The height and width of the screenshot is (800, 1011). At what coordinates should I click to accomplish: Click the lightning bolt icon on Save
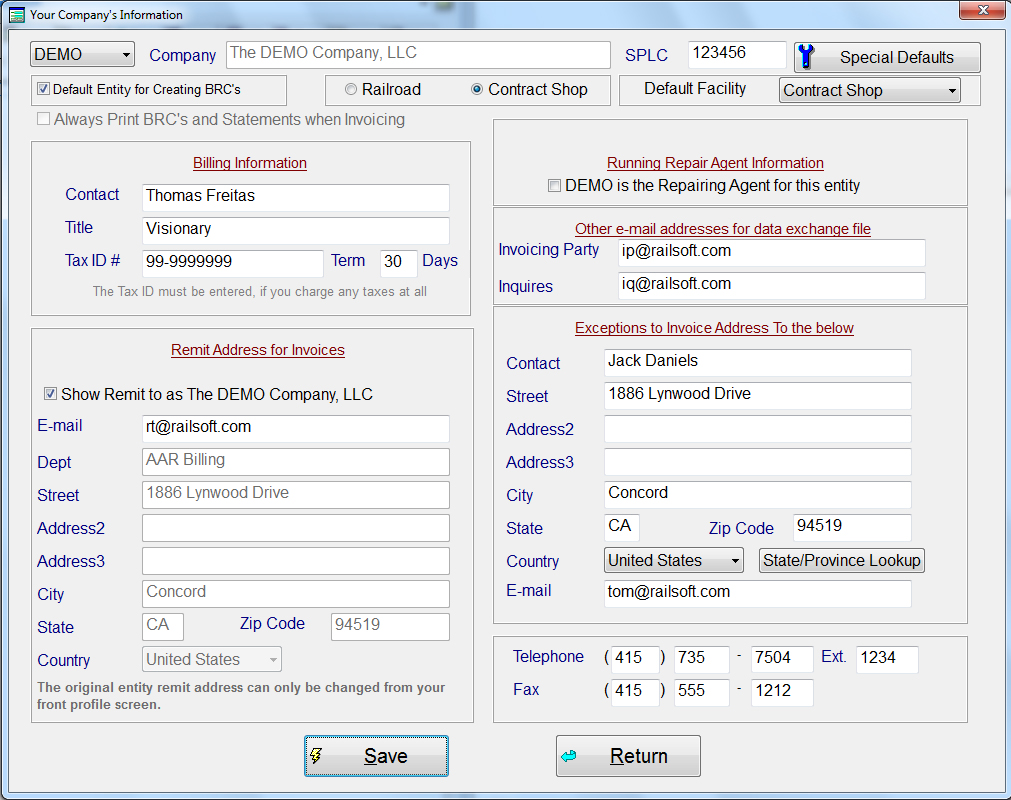(316, 756)
